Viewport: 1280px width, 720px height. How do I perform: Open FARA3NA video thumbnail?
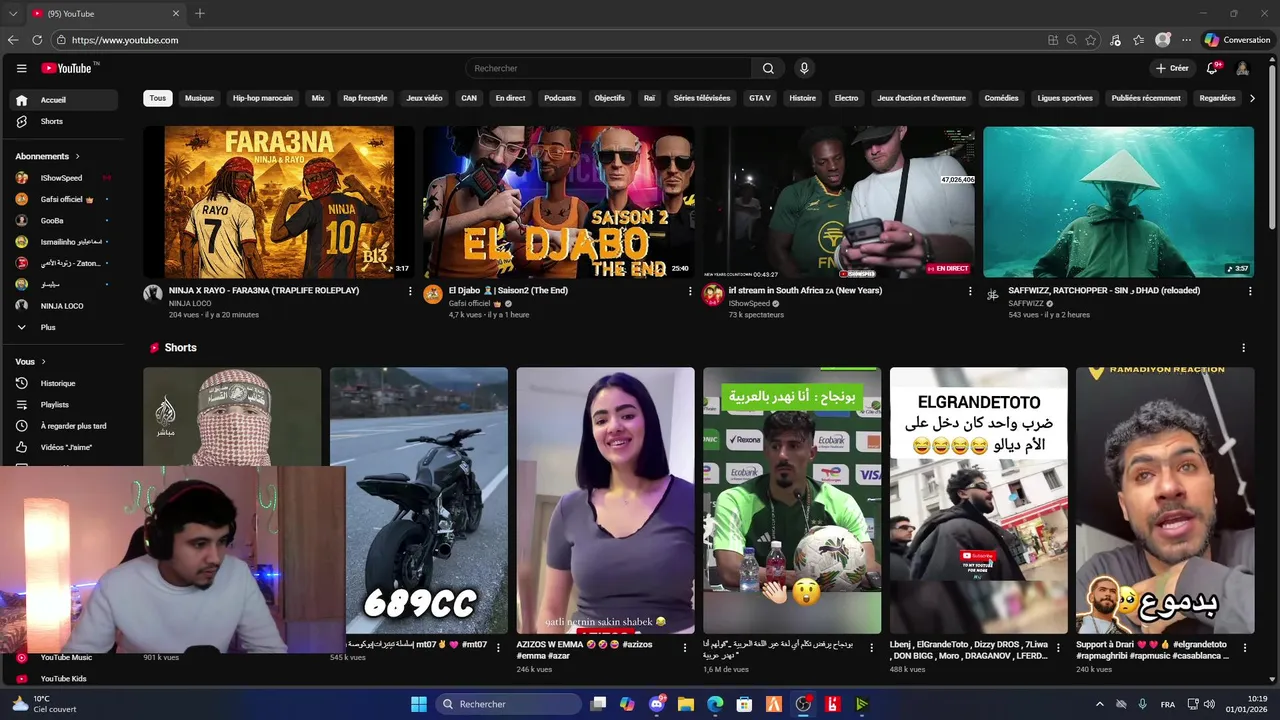point(278,202)
